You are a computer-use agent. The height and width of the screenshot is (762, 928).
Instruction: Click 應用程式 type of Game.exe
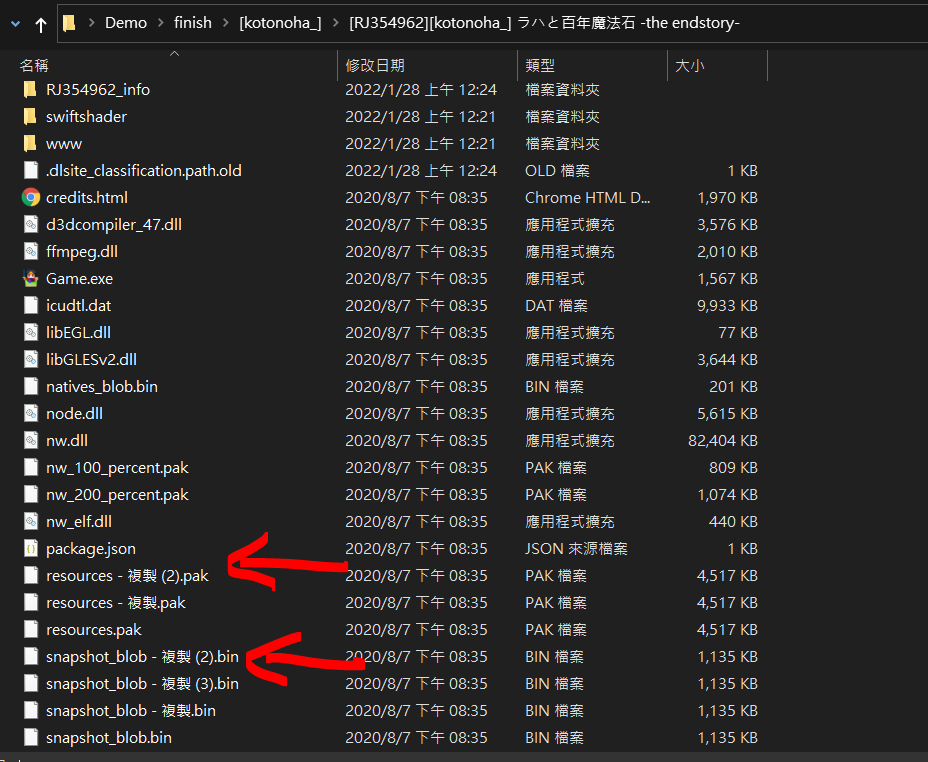[555, 279]
